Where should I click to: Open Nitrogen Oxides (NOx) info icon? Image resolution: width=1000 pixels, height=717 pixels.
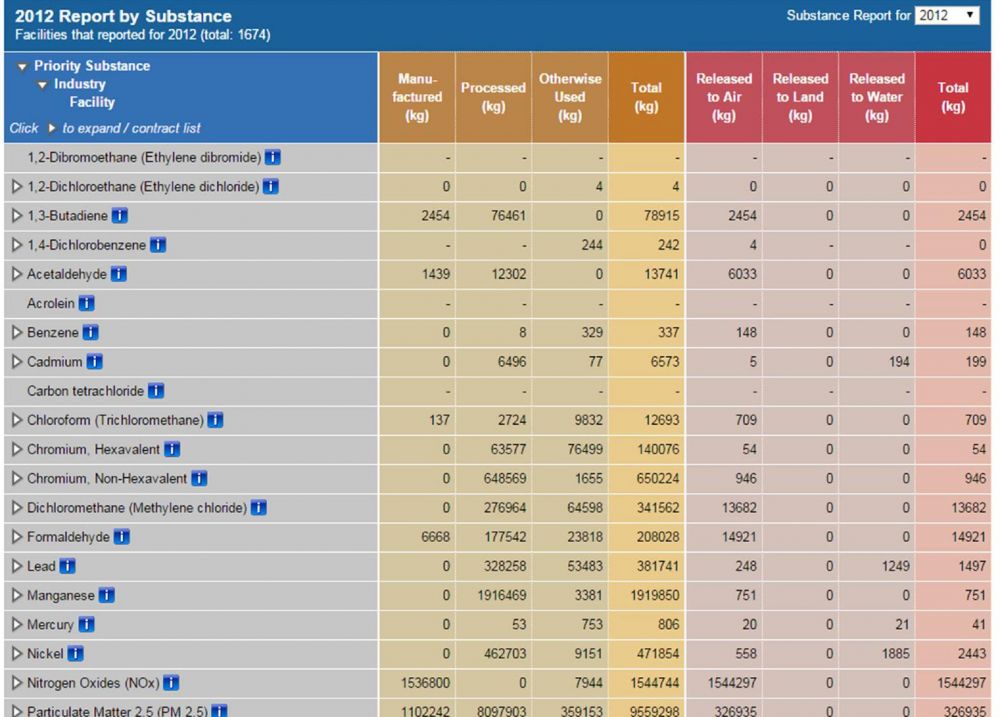click(172, 683)
